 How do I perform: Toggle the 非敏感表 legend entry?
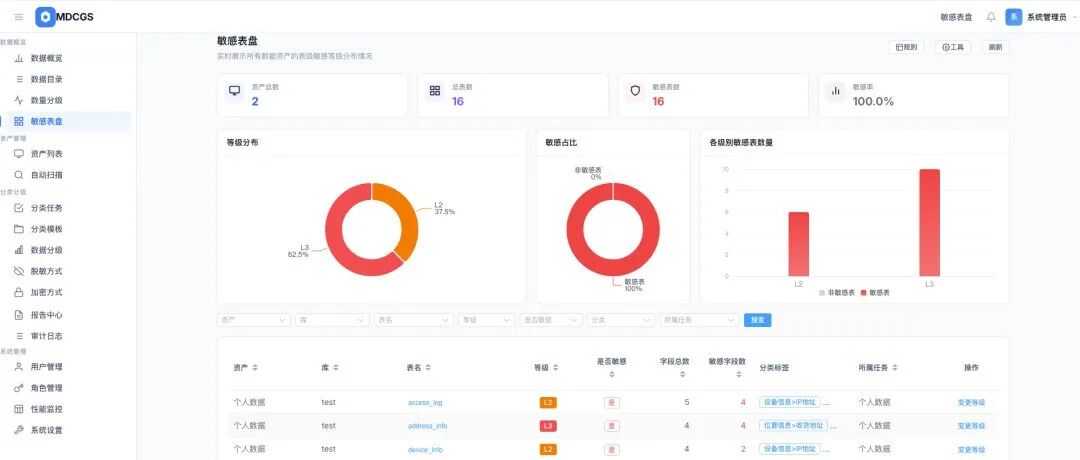[x=837, y=293]
